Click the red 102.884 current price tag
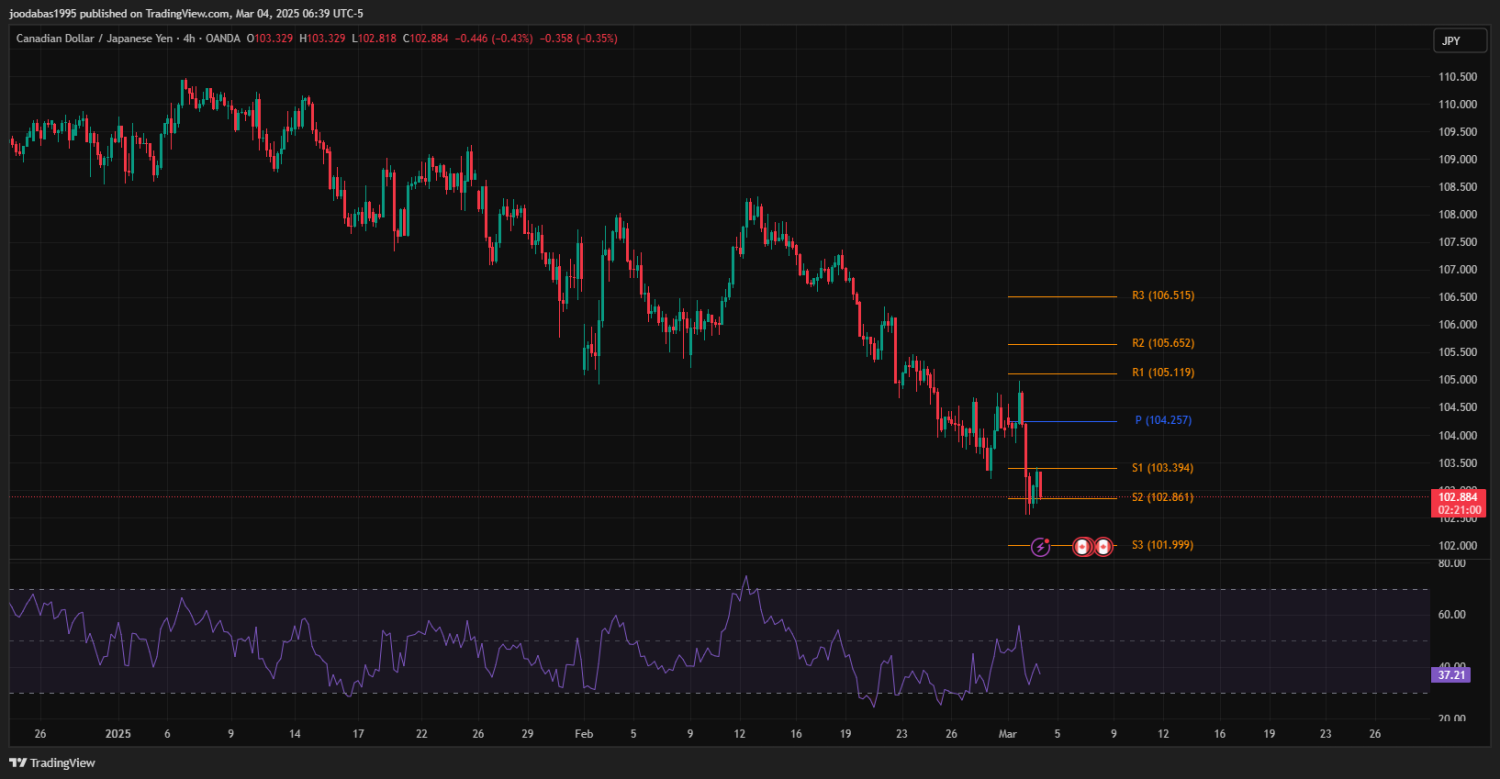Screen dimensions: 1500x779 pyautogui.click(x=1456, y=497)
